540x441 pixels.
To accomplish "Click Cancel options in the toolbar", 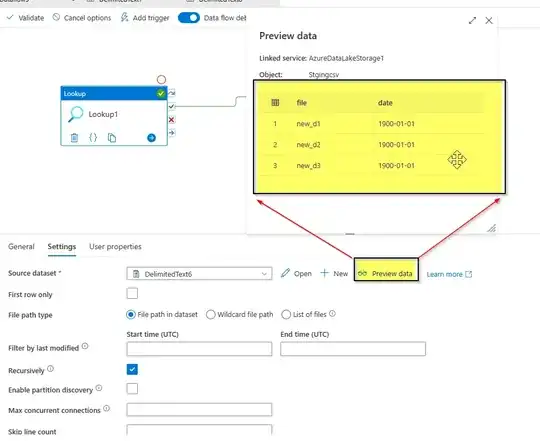I will click(82, 18).
